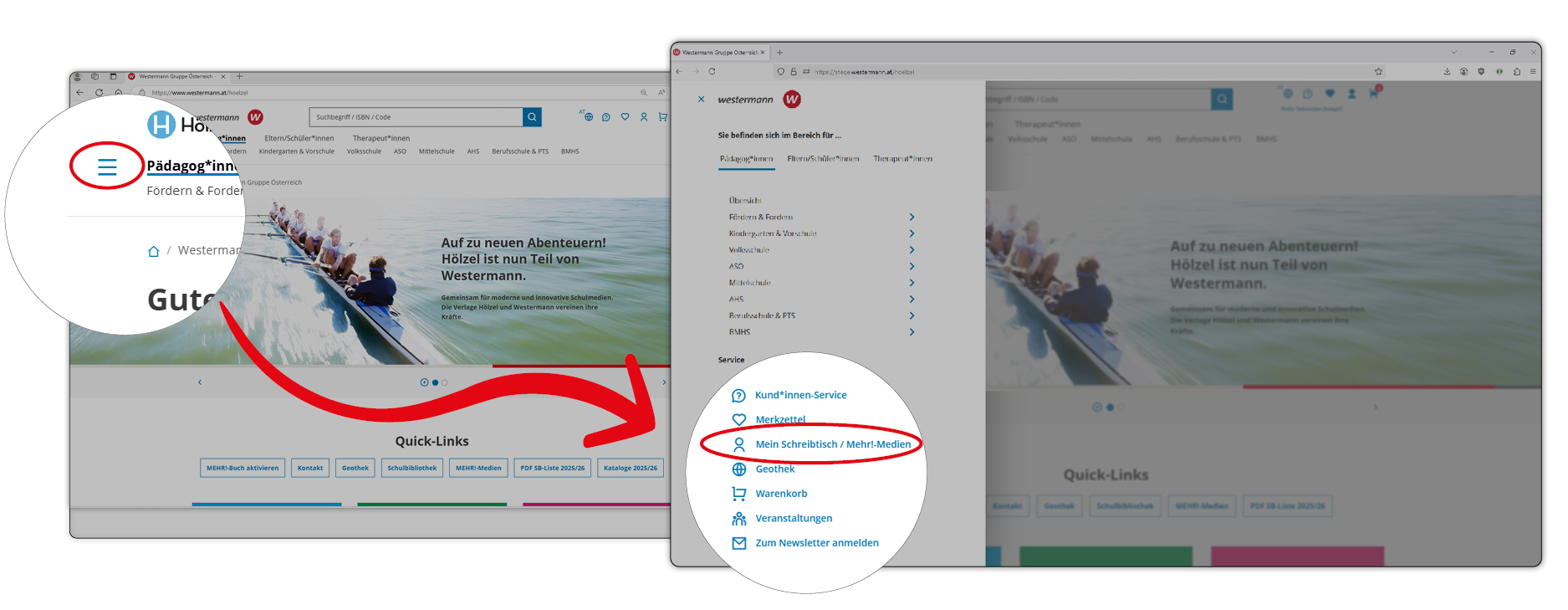This screenshot has height=610, width=1568.
Task: Select the second carousel slide dot
Action: [x=435, y=382]
